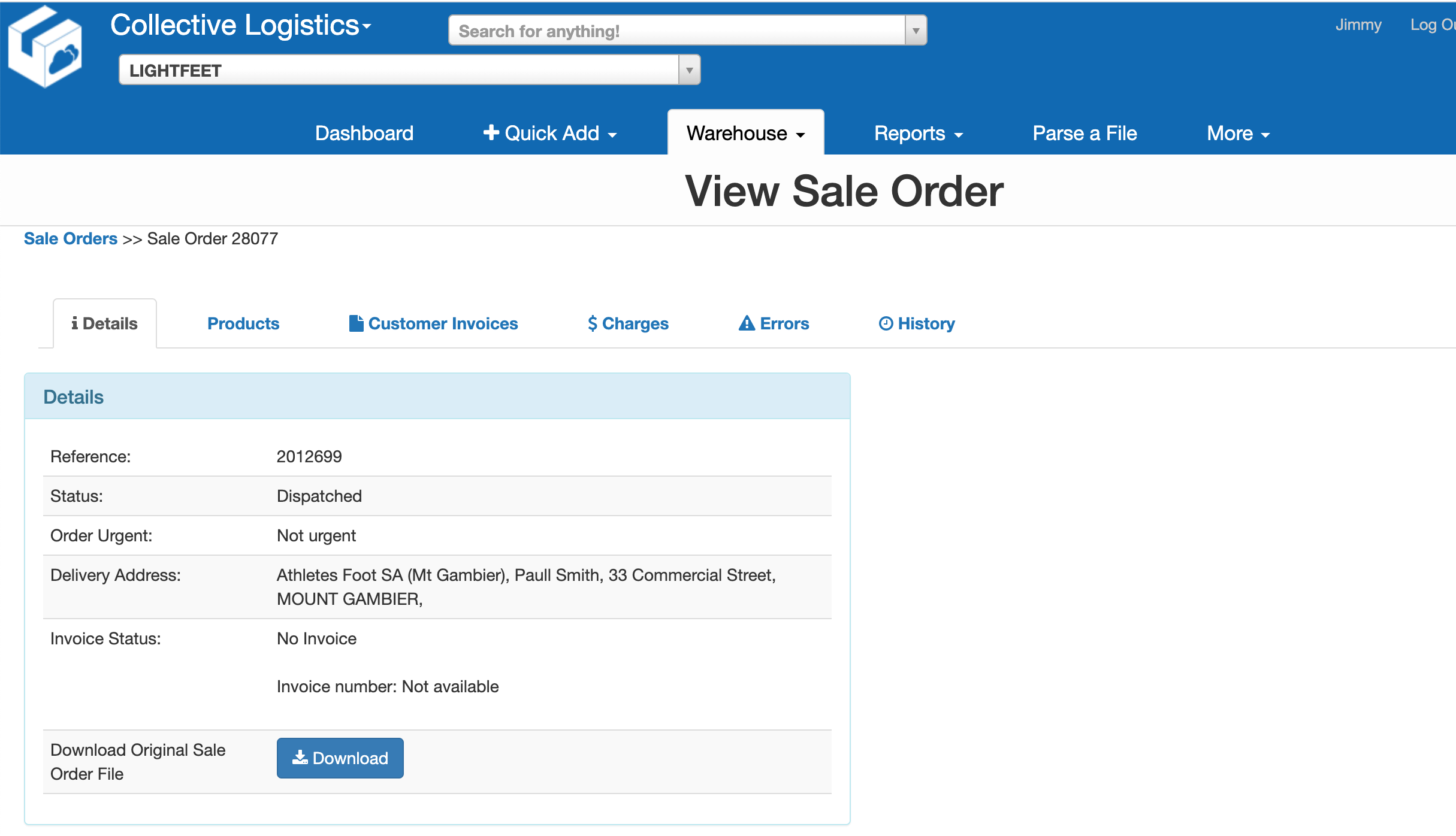Open the Warehouse menu
This screenshot has height=836, width=1456.
pyautogui.click(x=745, y=133)
